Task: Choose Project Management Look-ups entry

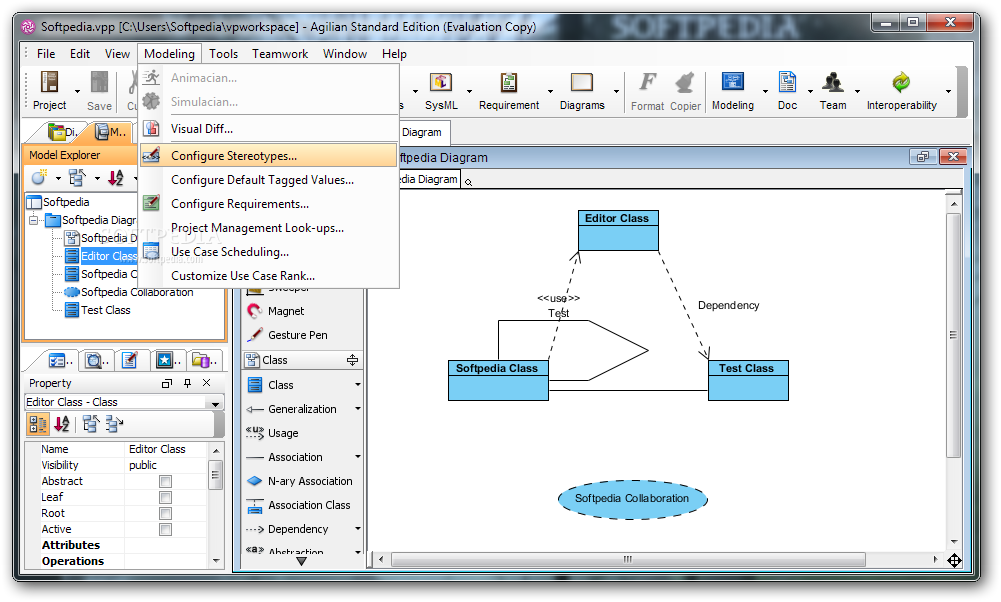Action: pyautogui.click(x=269, y=228)
